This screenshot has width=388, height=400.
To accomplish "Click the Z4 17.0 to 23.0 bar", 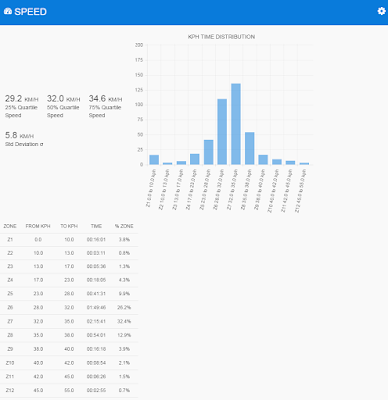I will tap(195, 159).
